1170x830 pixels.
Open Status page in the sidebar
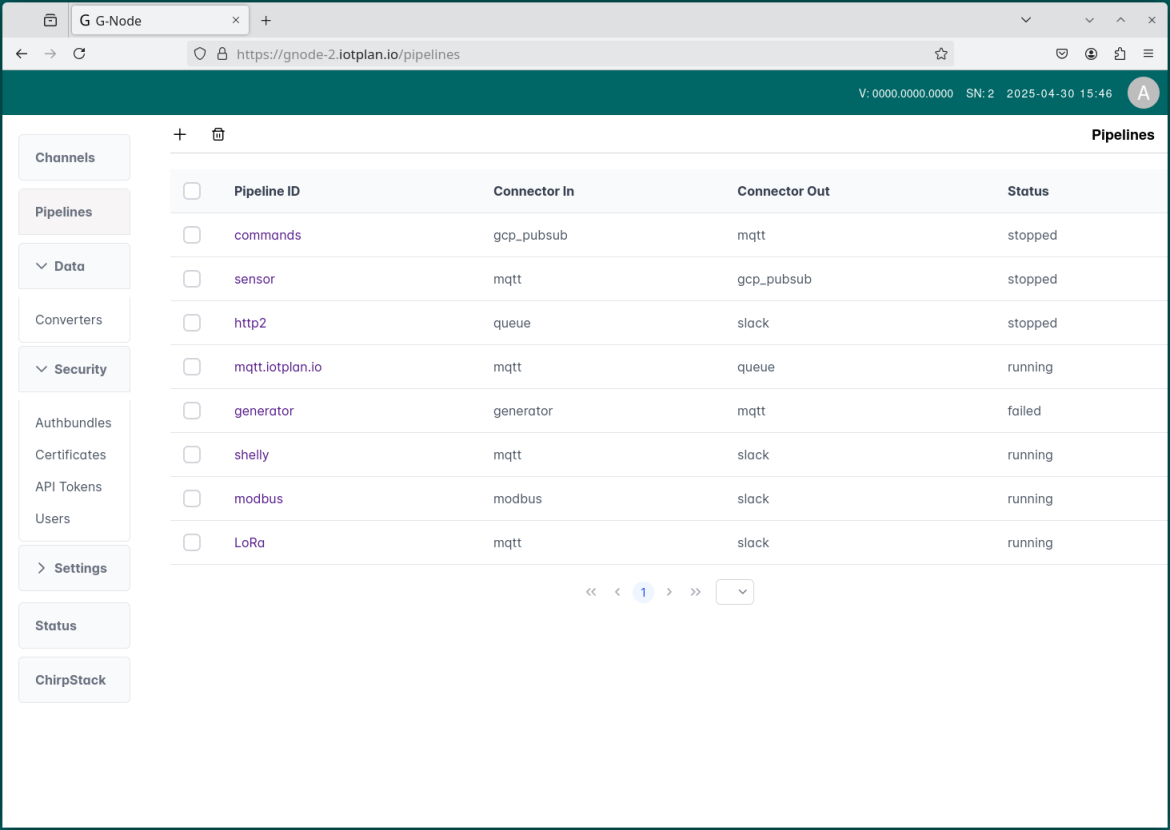pos(74,625)
